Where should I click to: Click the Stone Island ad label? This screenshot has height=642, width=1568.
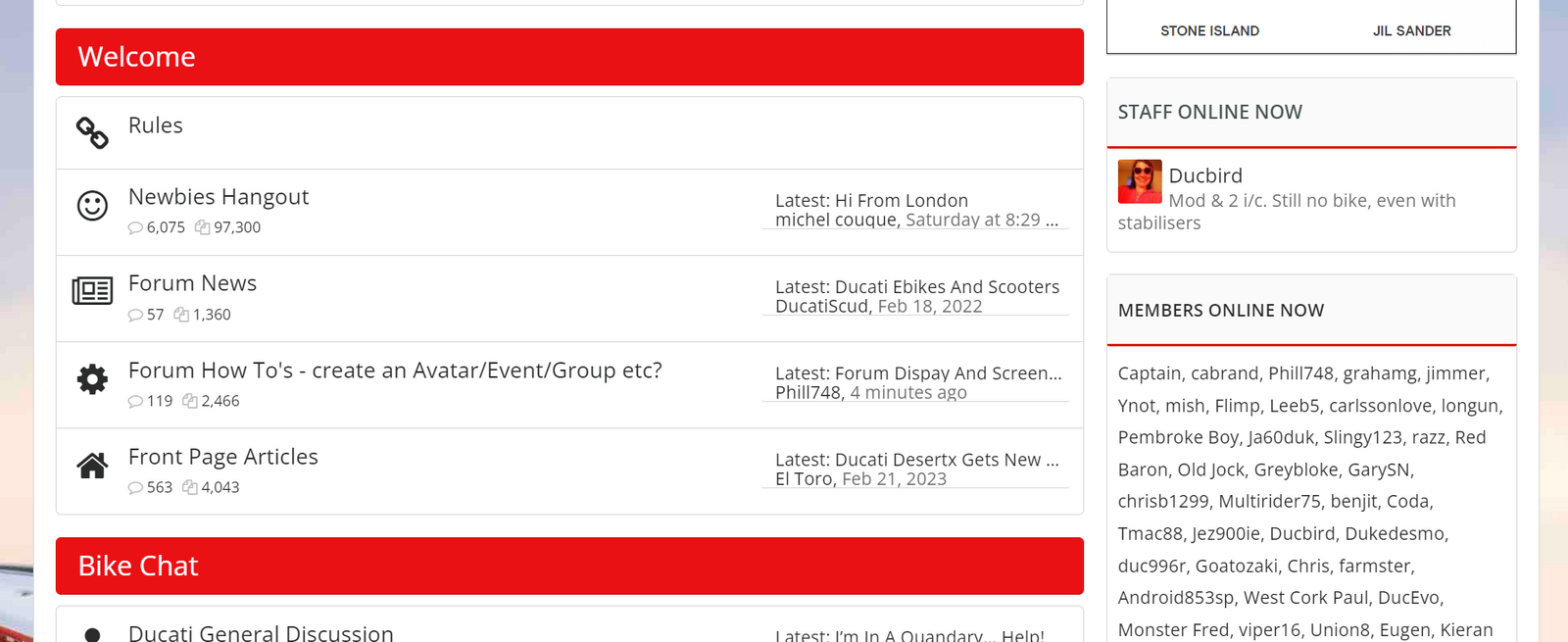click(1209, 31)
